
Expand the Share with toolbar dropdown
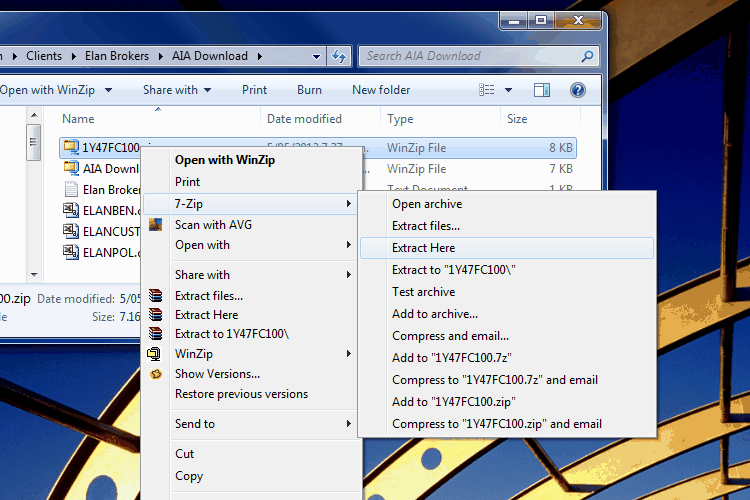[208, 90]
